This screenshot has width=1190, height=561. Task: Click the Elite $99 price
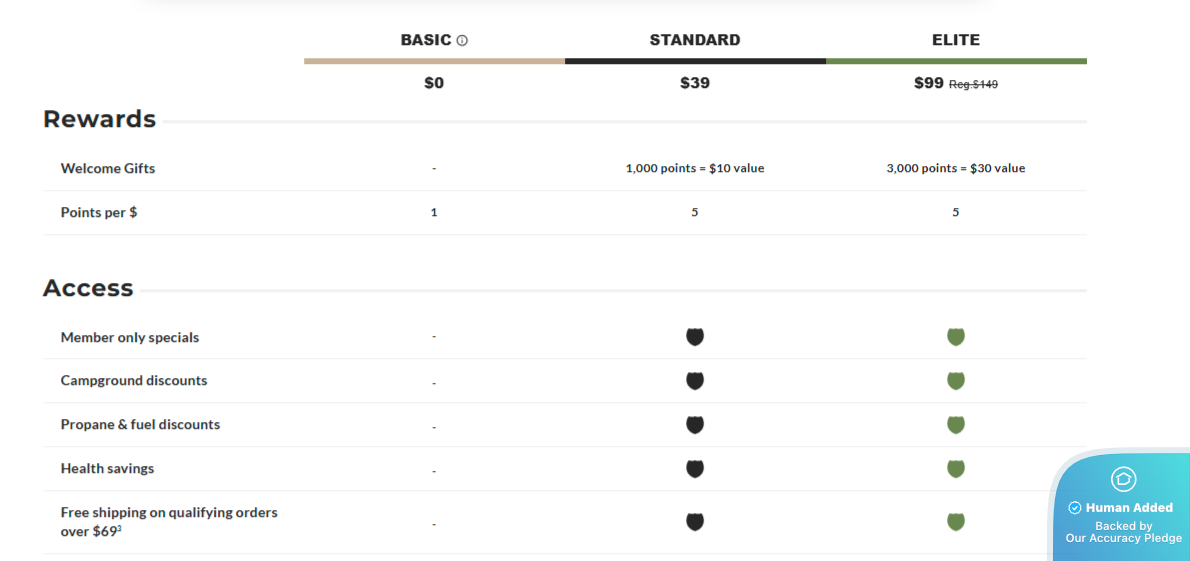pos(929,83)
